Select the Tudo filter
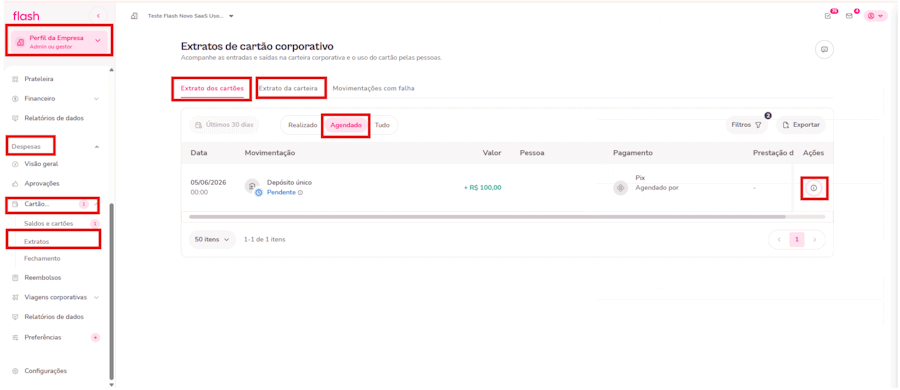Viewport: 900px width, 390px height. click(382, 125)
